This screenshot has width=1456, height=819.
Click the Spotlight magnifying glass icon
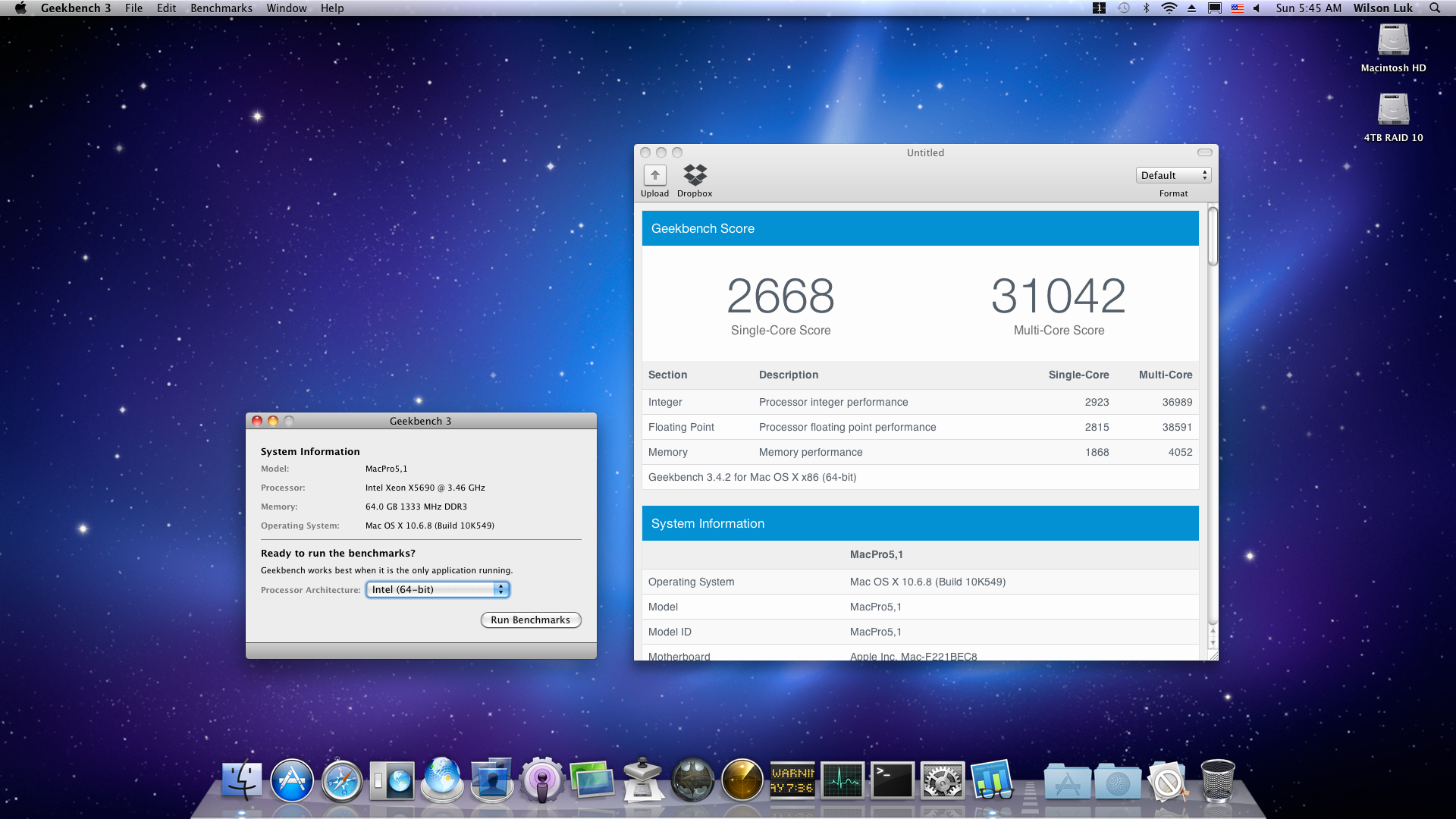coord(1435,8)
